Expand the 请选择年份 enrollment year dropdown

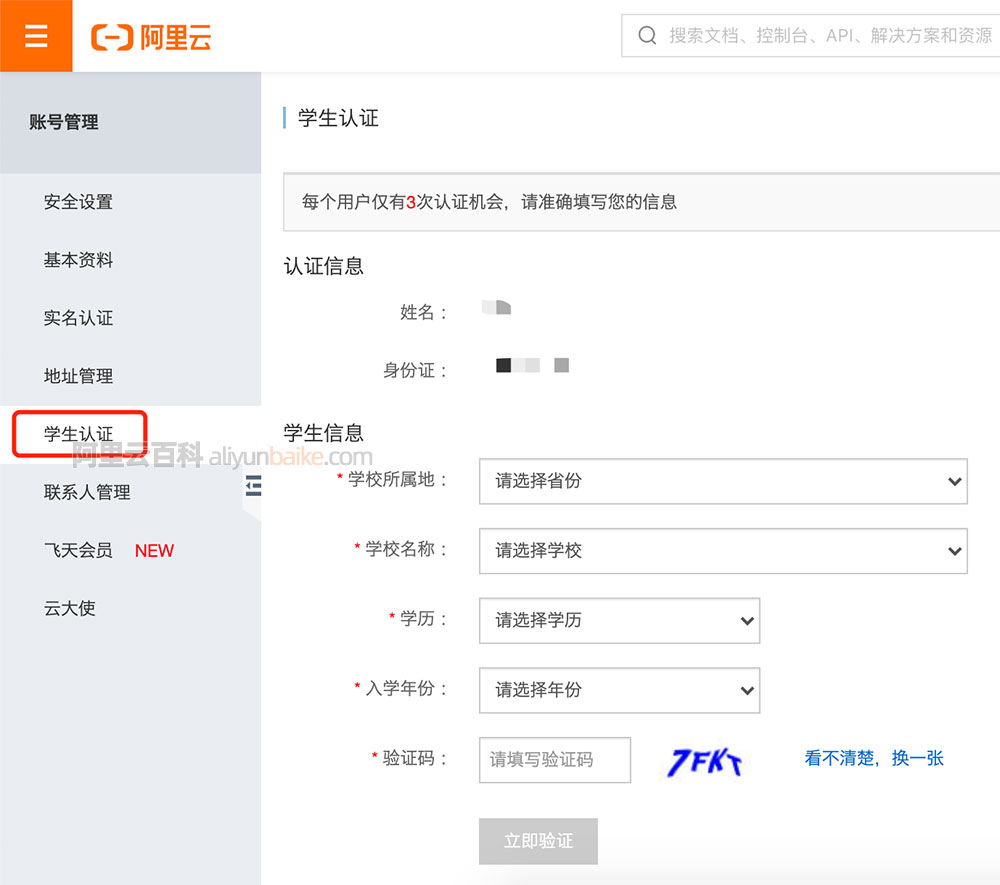point(619,690)
